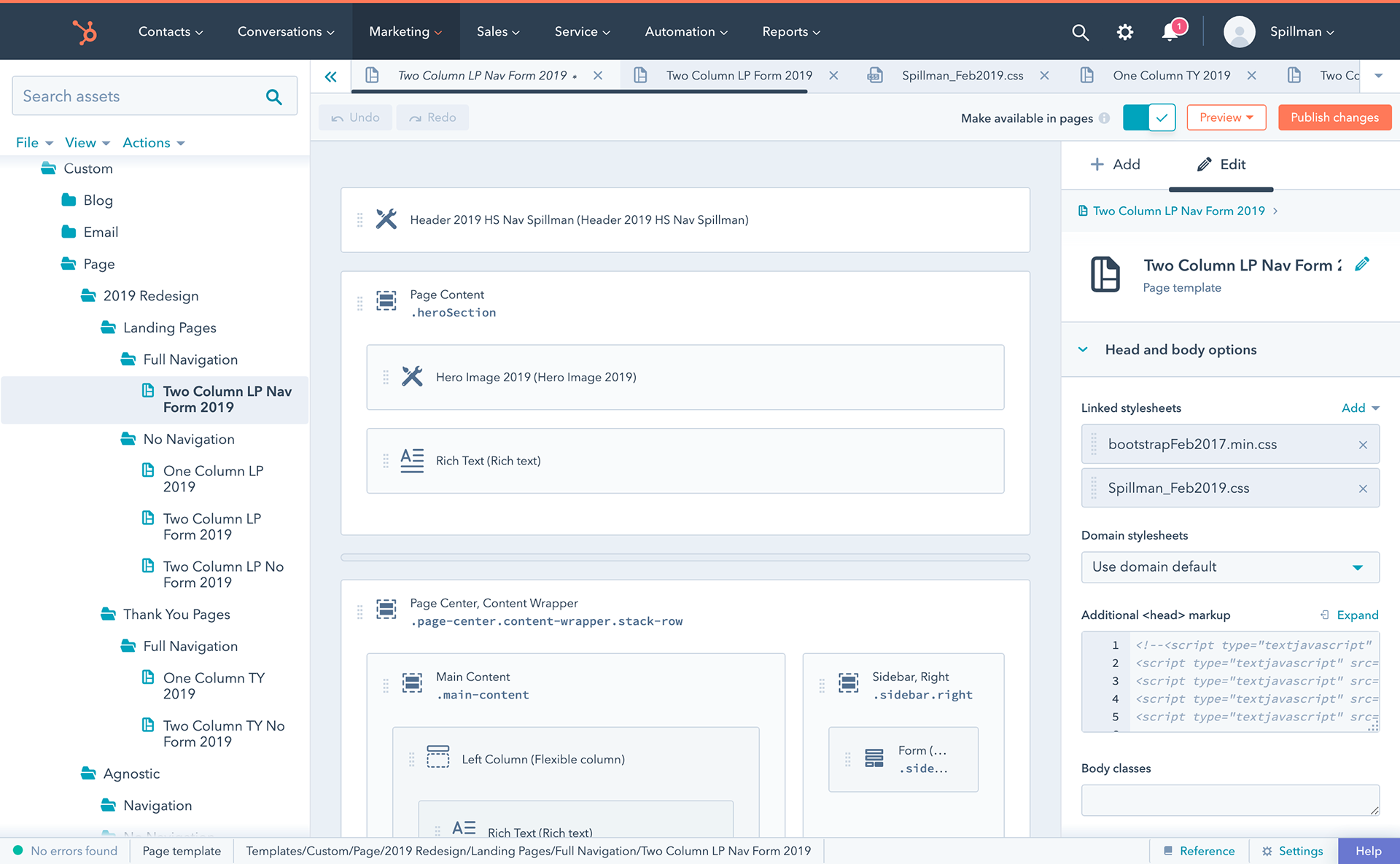Open the Domain stylesheets dropdown
The height and width of the screenshot is (864, 1400).
point(1230,567)
